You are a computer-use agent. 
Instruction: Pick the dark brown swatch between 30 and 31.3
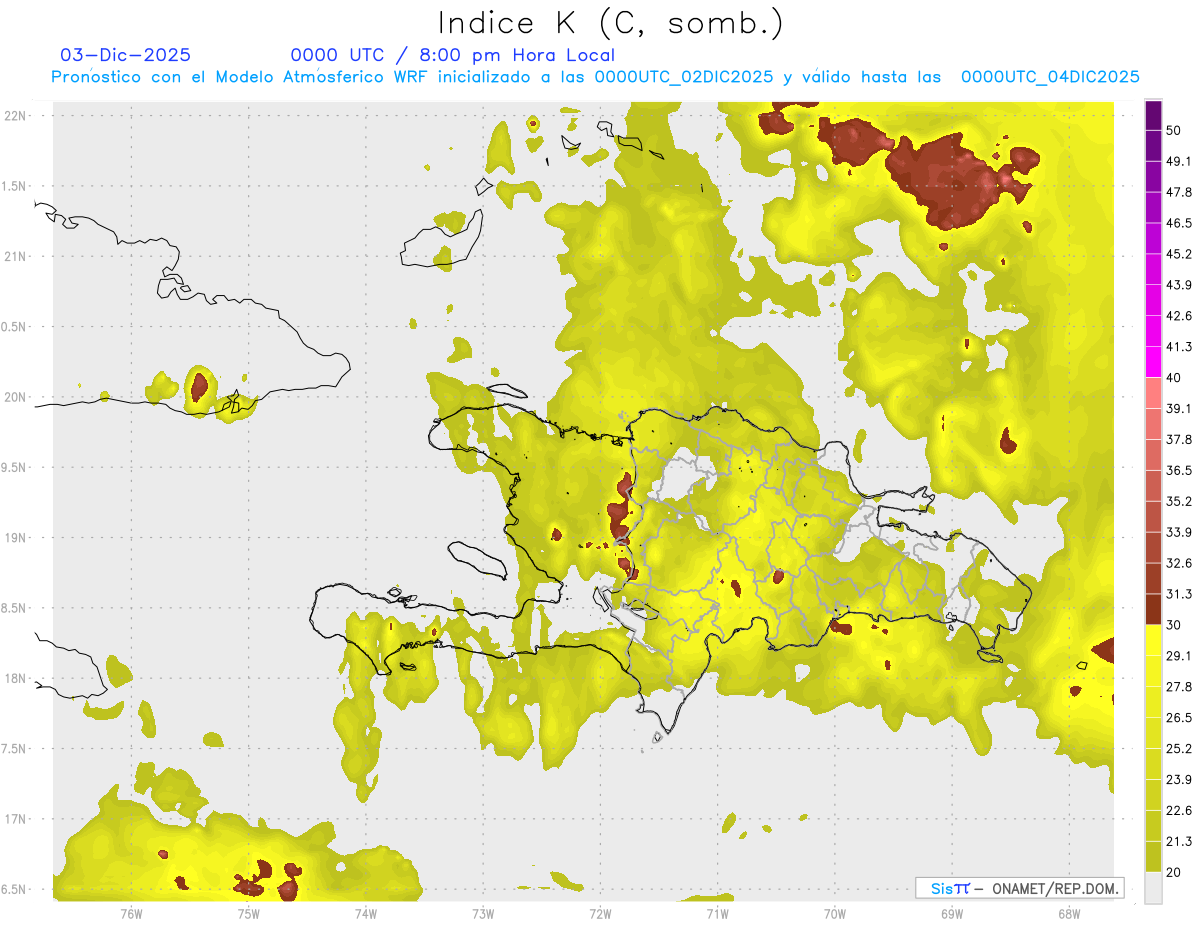pyautogui.click(x=1153, y=610)
